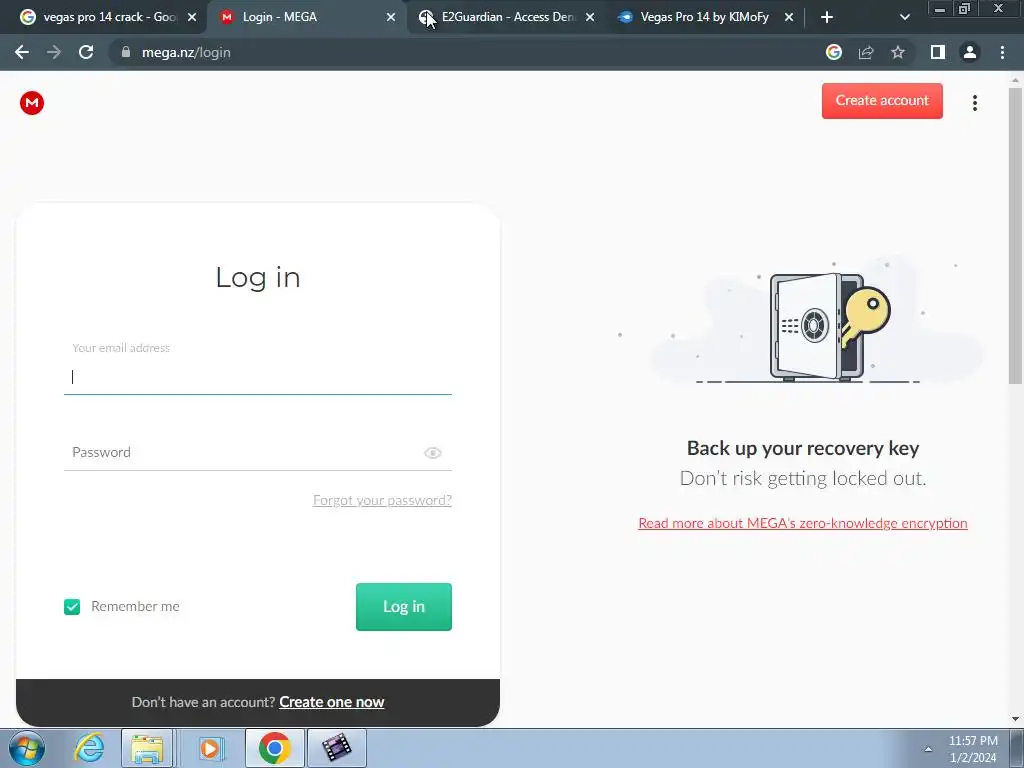
Task: Open the clock showing 11:57 PM
Action: tap(973, 749)
